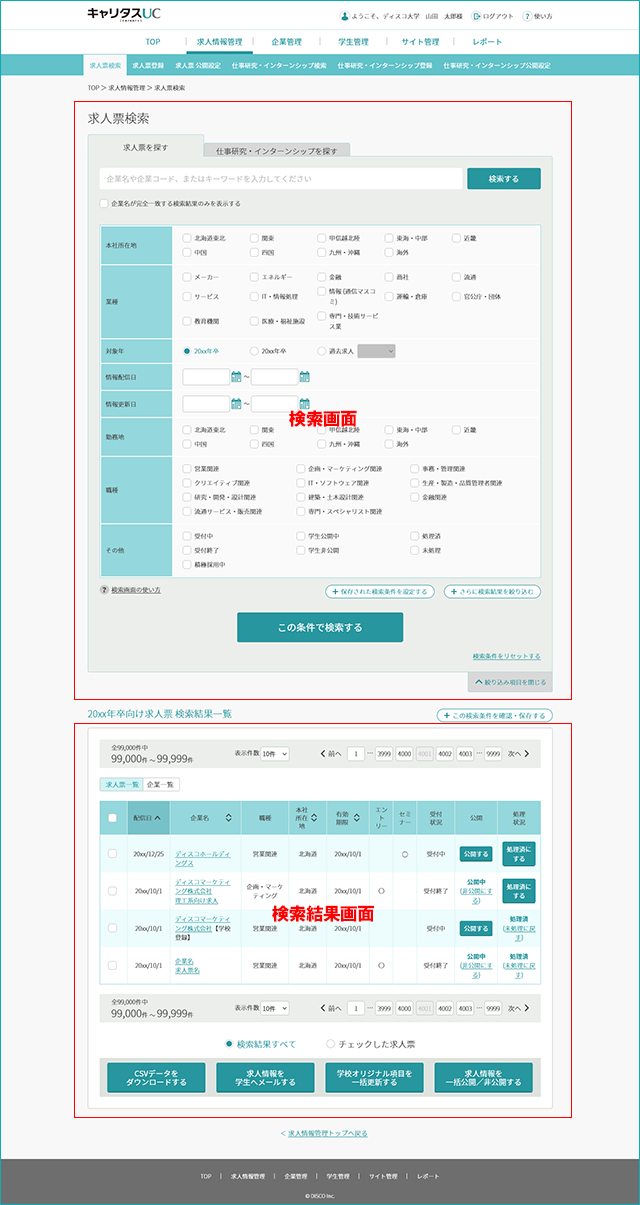Open 企業管理 main menu

286,42
